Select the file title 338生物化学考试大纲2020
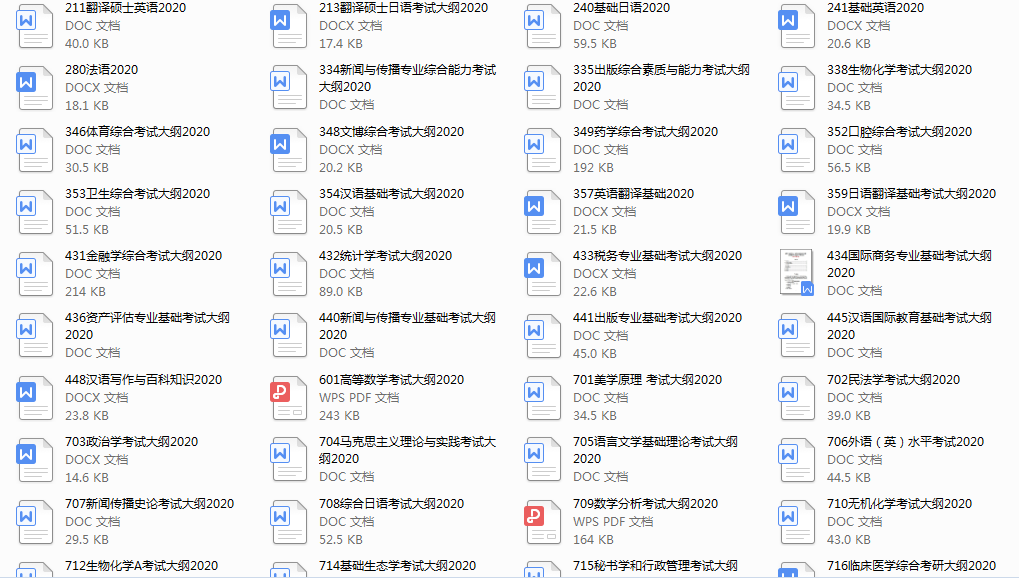The width and height of the screenshot is (1019, 578). 899,70
